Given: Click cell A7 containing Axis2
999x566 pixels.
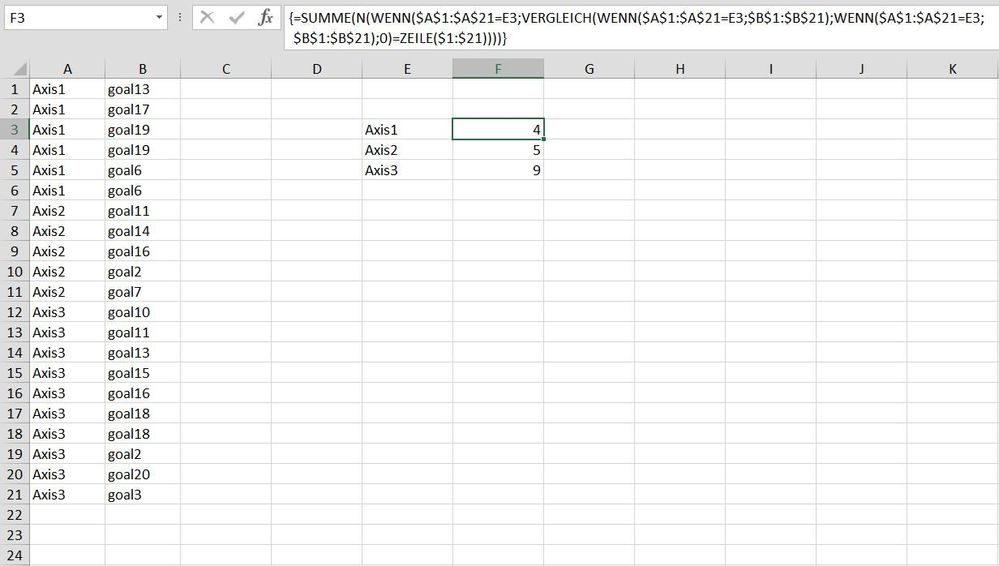Looking at the screenshot, I should click(68, 211).
